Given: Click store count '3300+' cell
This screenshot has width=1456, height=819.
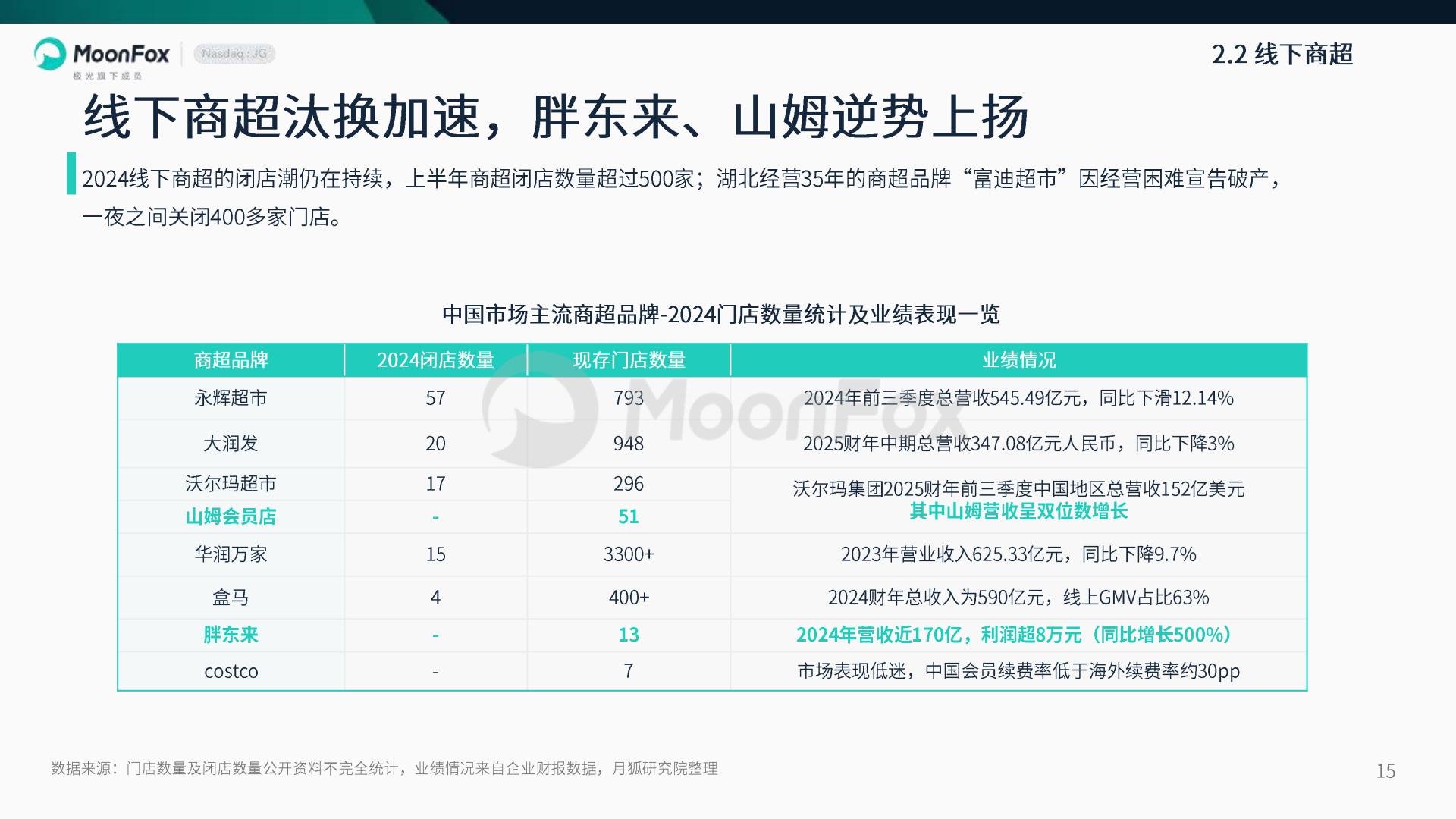Looking at the screenshot, I should [629, 554].
